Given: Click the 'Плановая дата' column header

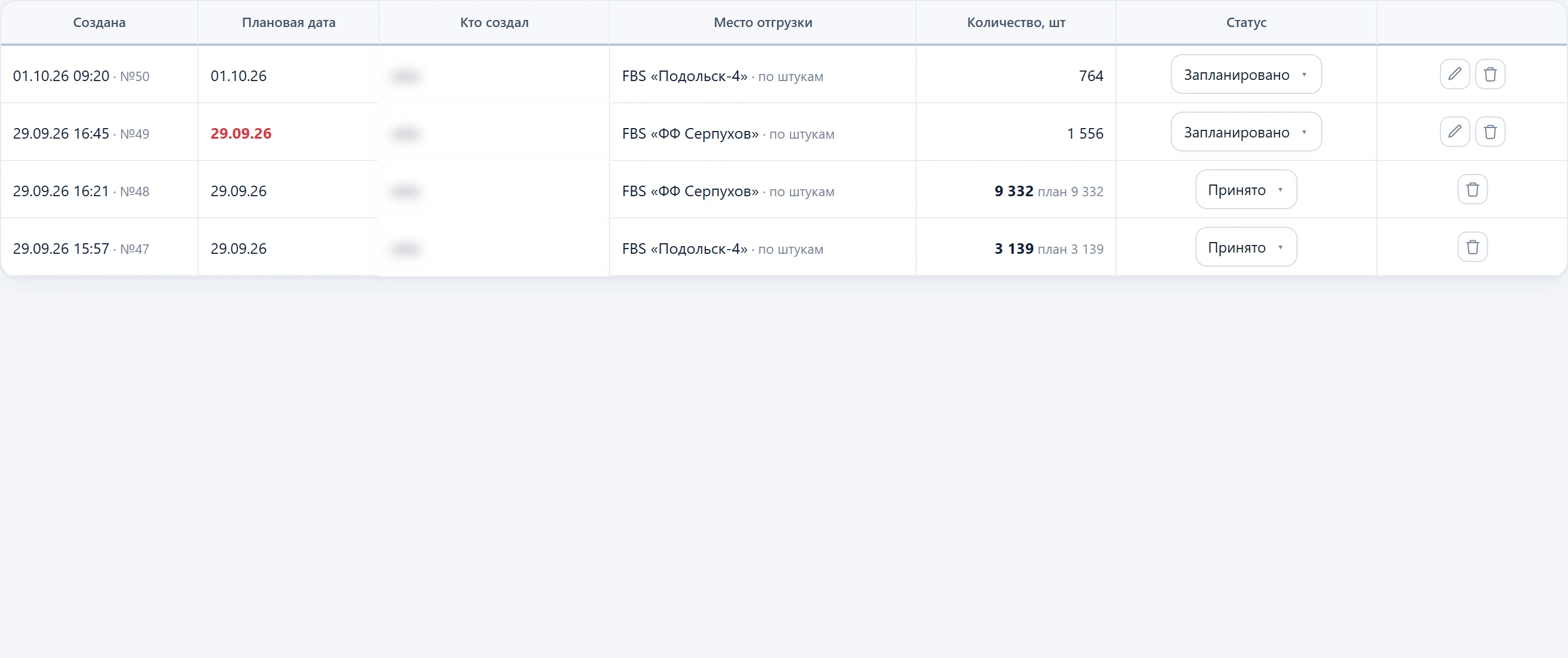Looking at the screenshot, I should coord(289,22).
